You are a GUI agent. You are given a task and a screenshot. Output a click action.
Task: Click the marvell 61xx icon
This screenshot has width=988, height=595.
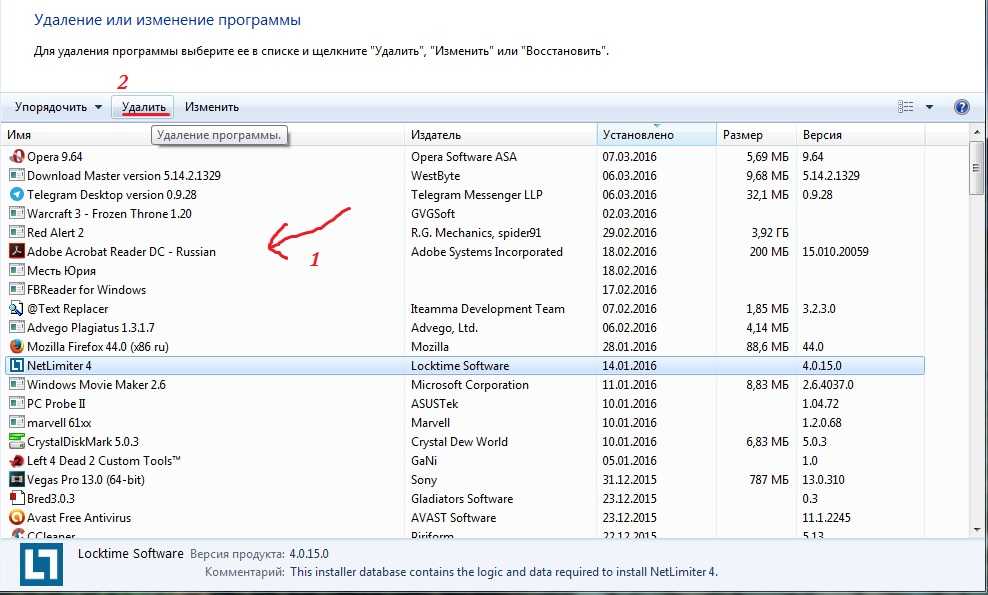(x=16, y=422)
